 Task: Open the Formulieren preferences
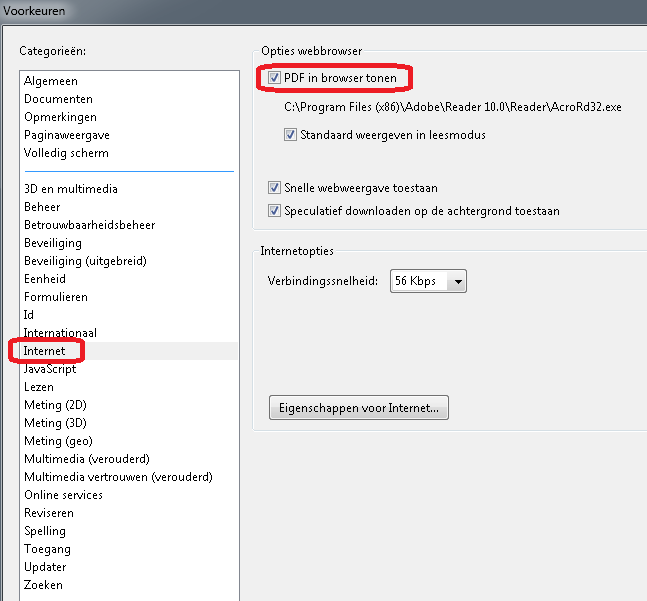(56, 297)
